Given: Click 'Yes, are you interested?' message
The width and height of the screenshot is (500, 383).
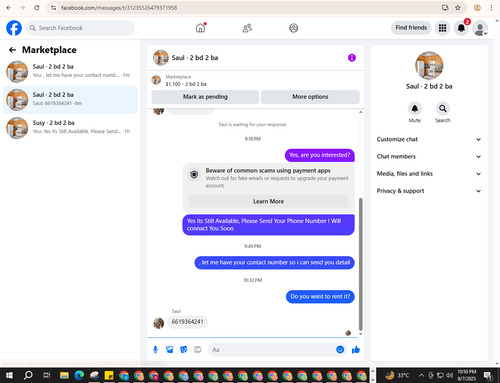Looking at the screenshot, I should point(319,155).
